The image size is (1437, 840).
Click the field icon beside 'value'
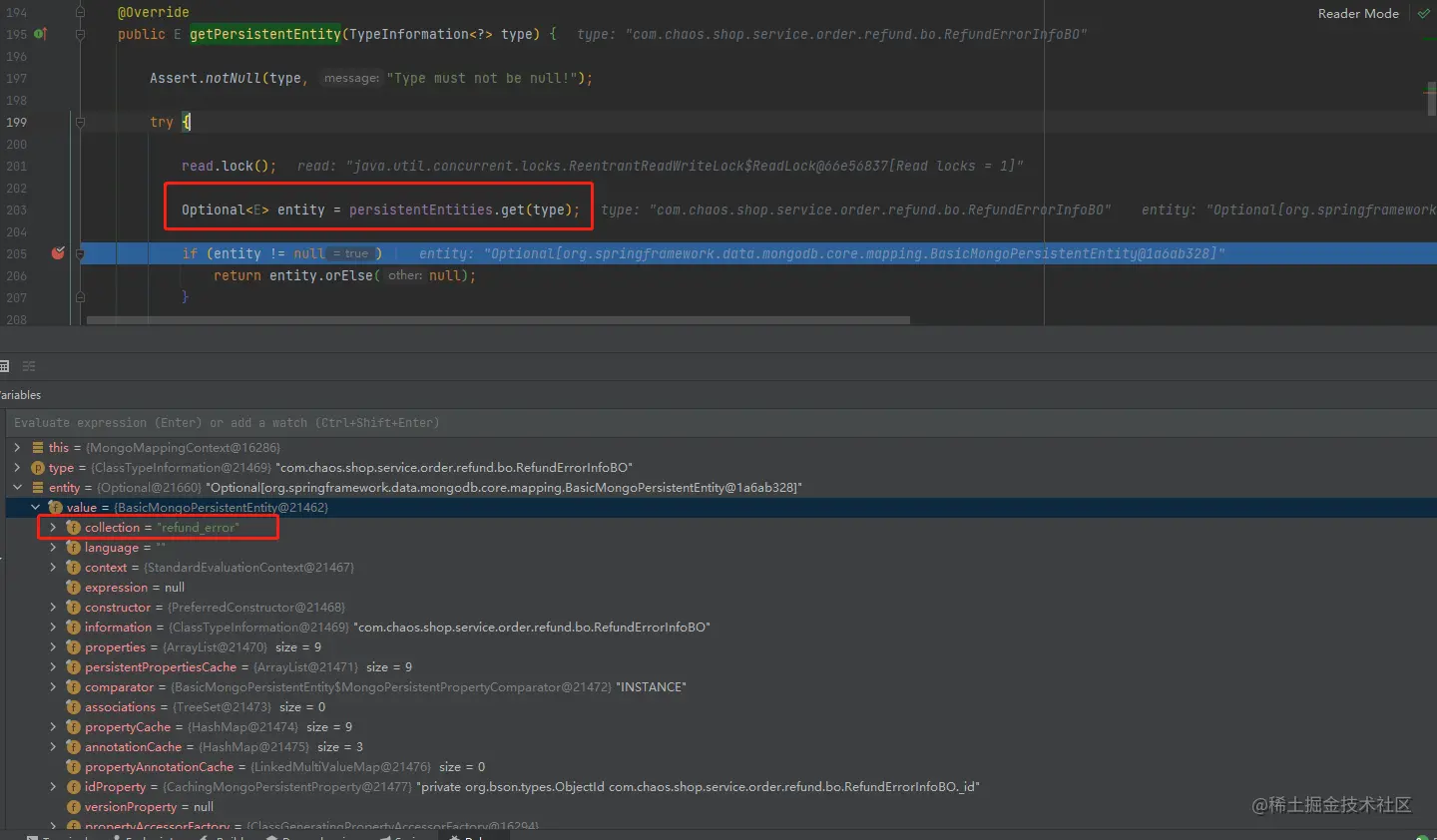[56, 508]
